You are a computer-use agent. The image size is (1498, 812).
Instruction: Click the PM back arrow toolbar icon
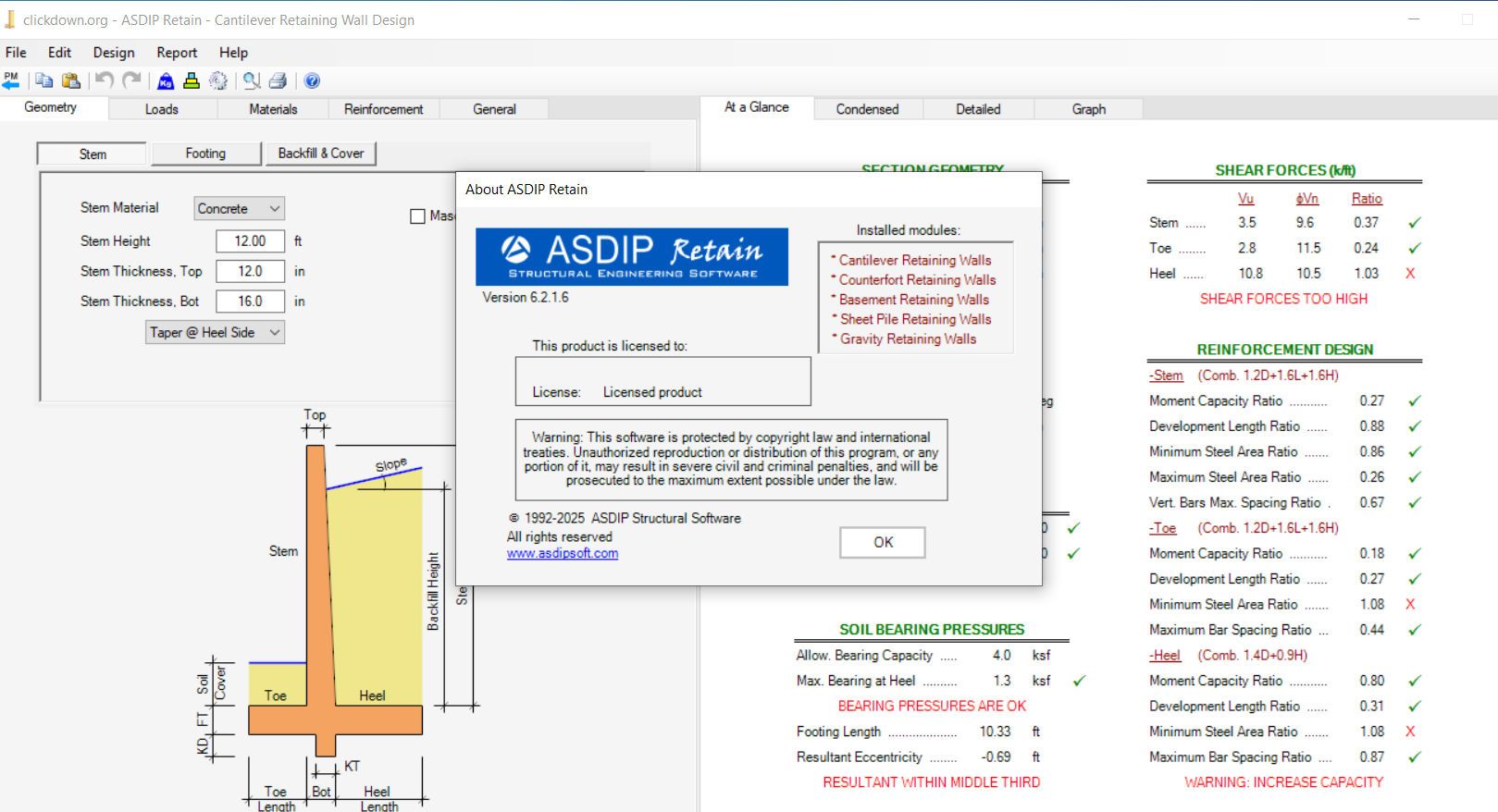[11, 80]
